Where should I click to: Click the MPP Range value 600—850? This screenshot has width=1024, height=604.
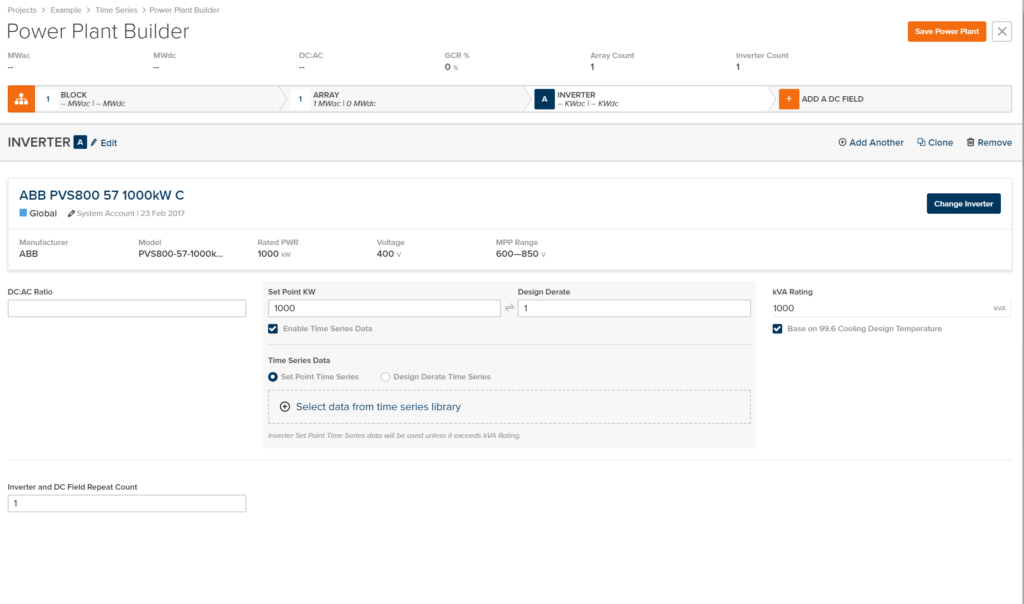(x=517, y=254)
